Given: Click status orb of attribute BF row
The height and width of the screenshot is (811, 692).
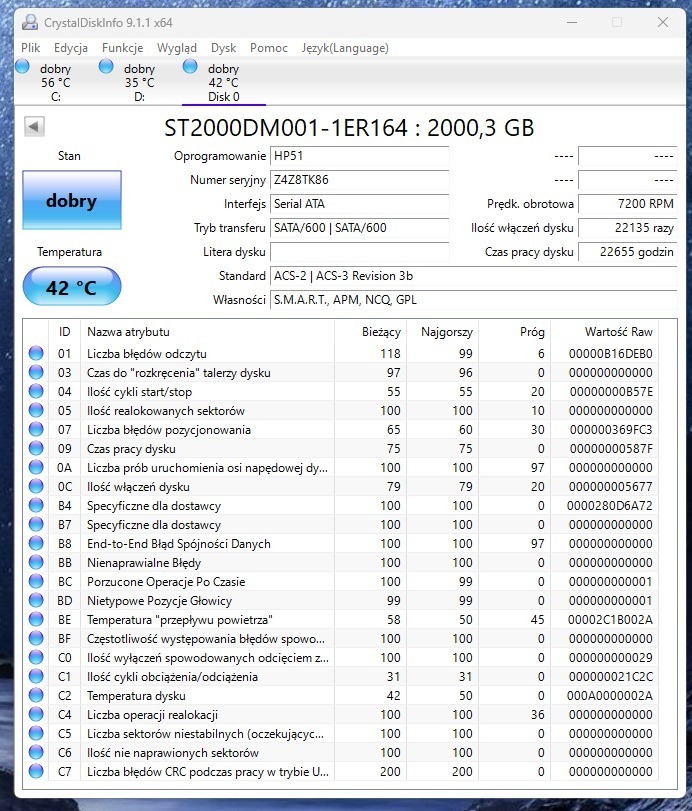Looking at the screenshot, I should (36, 638).
